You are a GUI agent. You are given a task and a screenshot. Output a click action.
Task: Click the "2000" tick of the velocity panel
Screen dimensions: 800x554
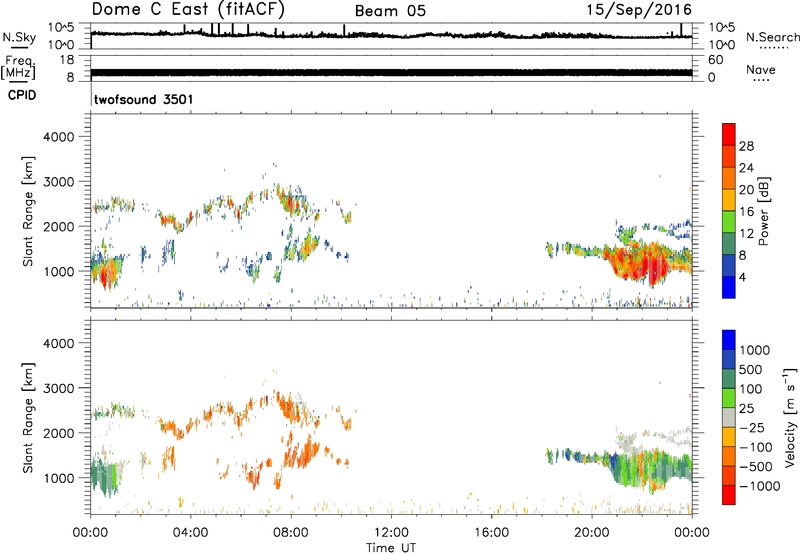point(59,433)
